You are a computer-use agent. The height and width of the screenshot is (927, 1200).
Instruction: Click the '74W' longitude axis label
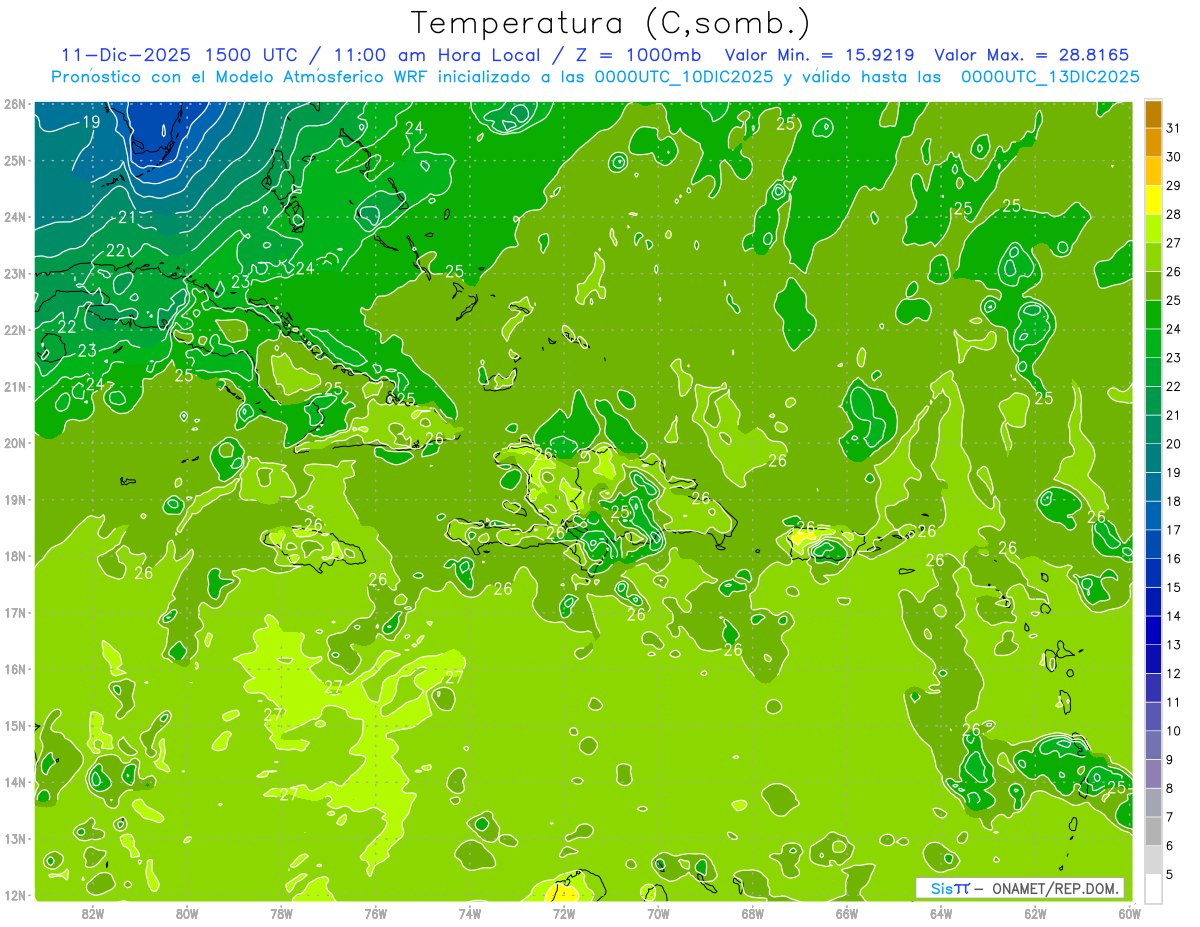[469, 913]
